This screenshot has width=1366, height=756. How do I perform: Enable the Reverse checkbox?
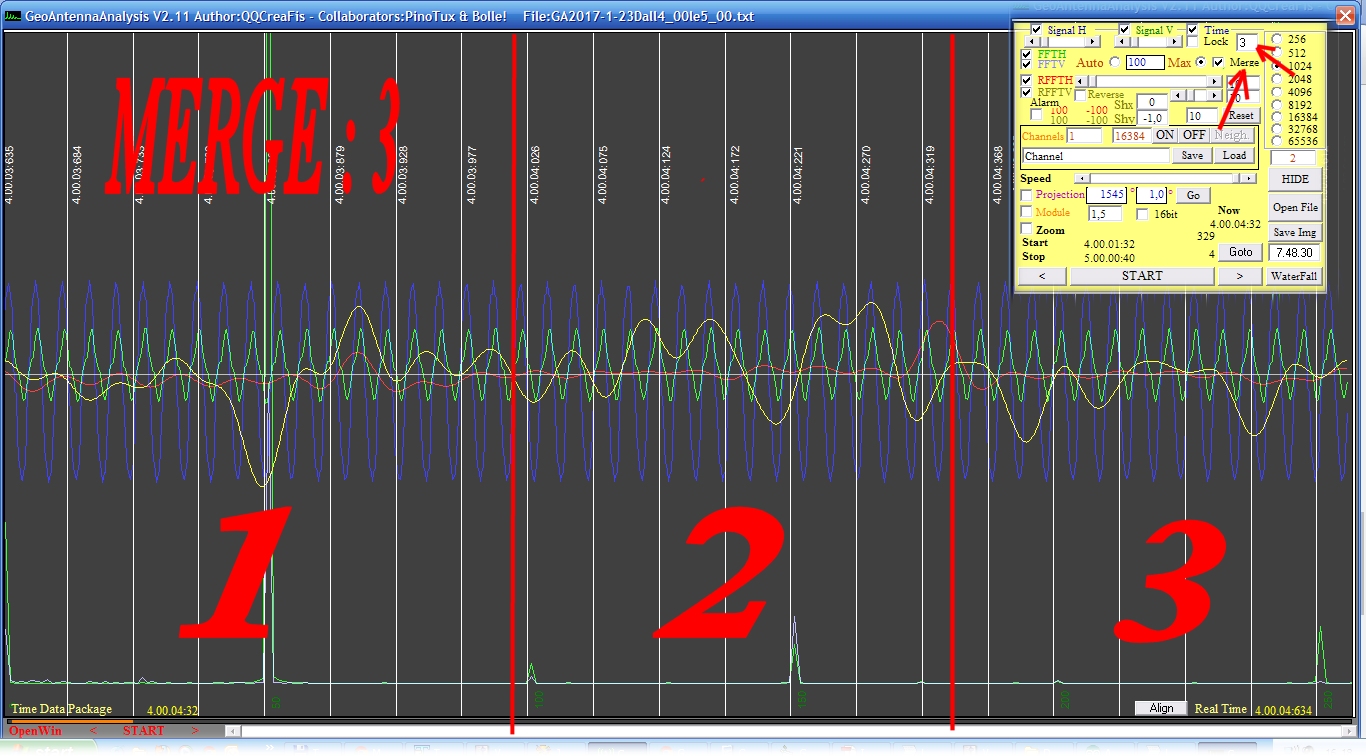pyautogui.click(x=1081, y=95)
